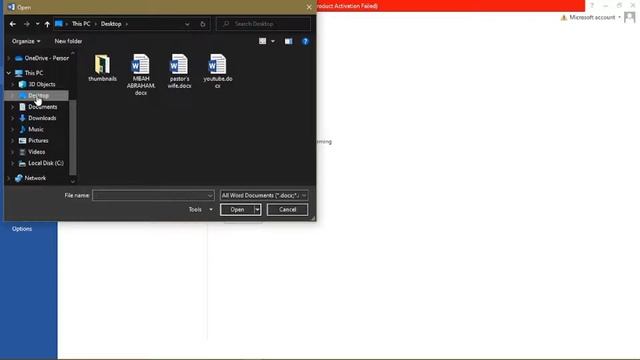The image size is (640, 360).
Task: Click the Search Desktop field
Action: [x=263, y=24]
